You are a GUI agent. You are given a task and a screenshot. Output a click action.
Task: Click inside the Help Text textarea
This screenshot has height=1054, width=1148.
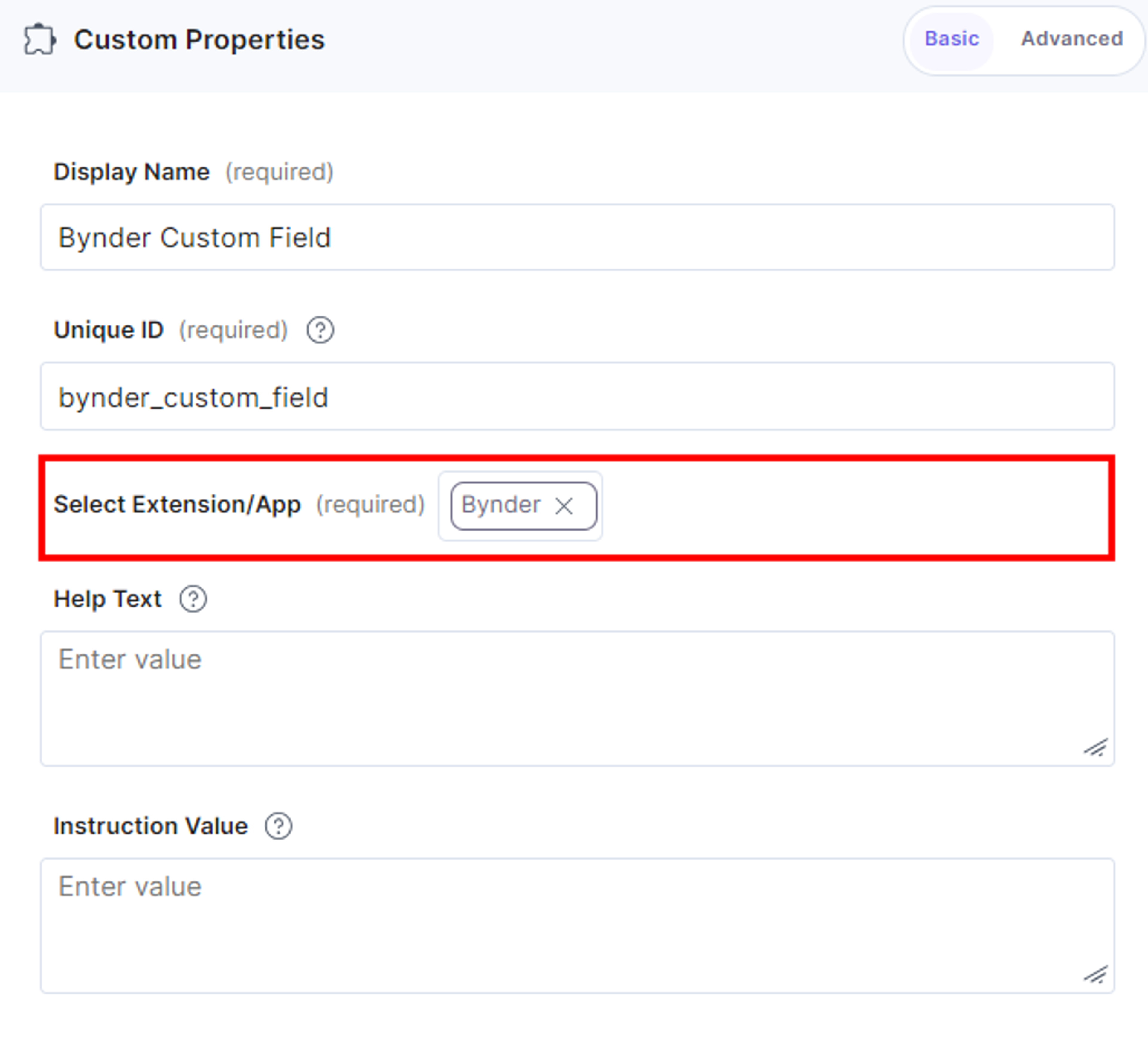577,699
